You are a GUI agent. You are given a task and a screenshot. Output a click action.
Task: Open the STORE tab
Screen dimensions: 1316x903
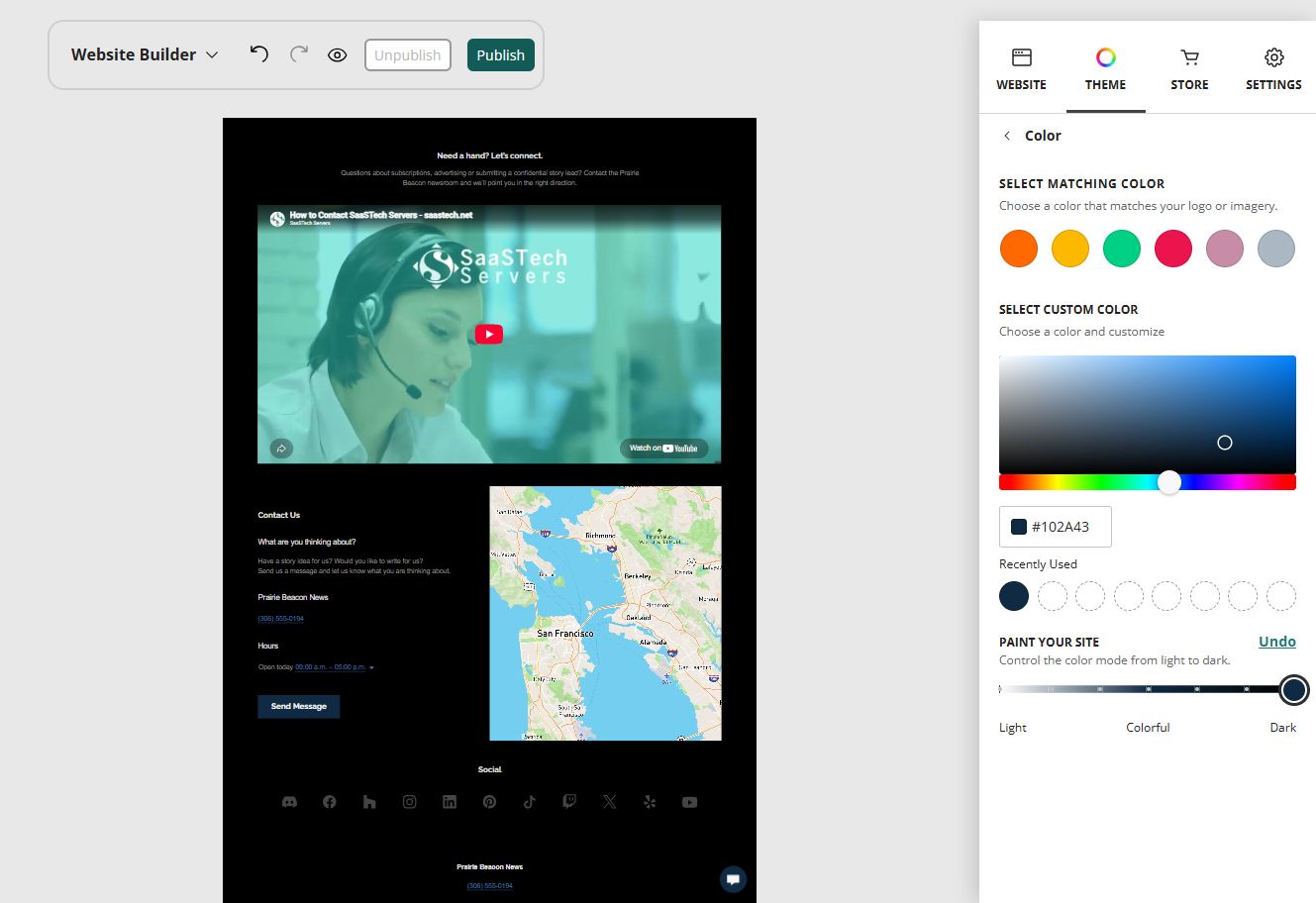[x=1189, y=69]
